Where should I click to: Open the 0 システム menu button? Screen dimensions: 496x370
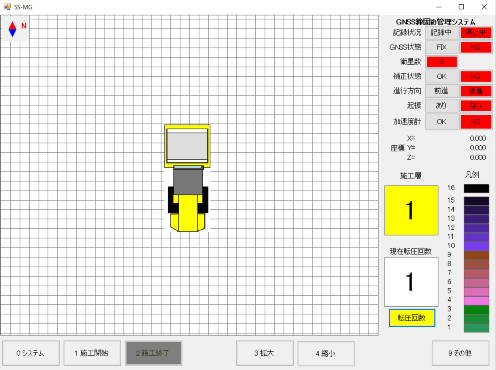click(31, 353)
